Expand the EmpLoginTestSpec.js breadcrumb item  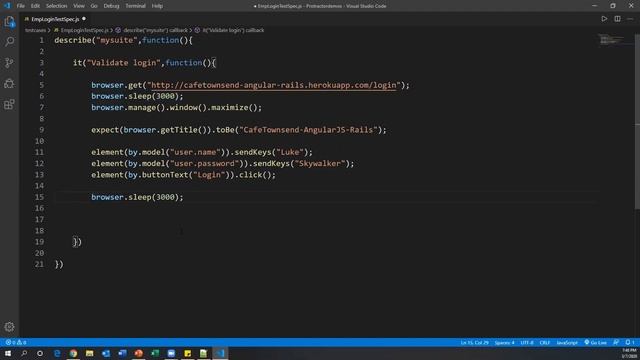(x=84, y=30)
